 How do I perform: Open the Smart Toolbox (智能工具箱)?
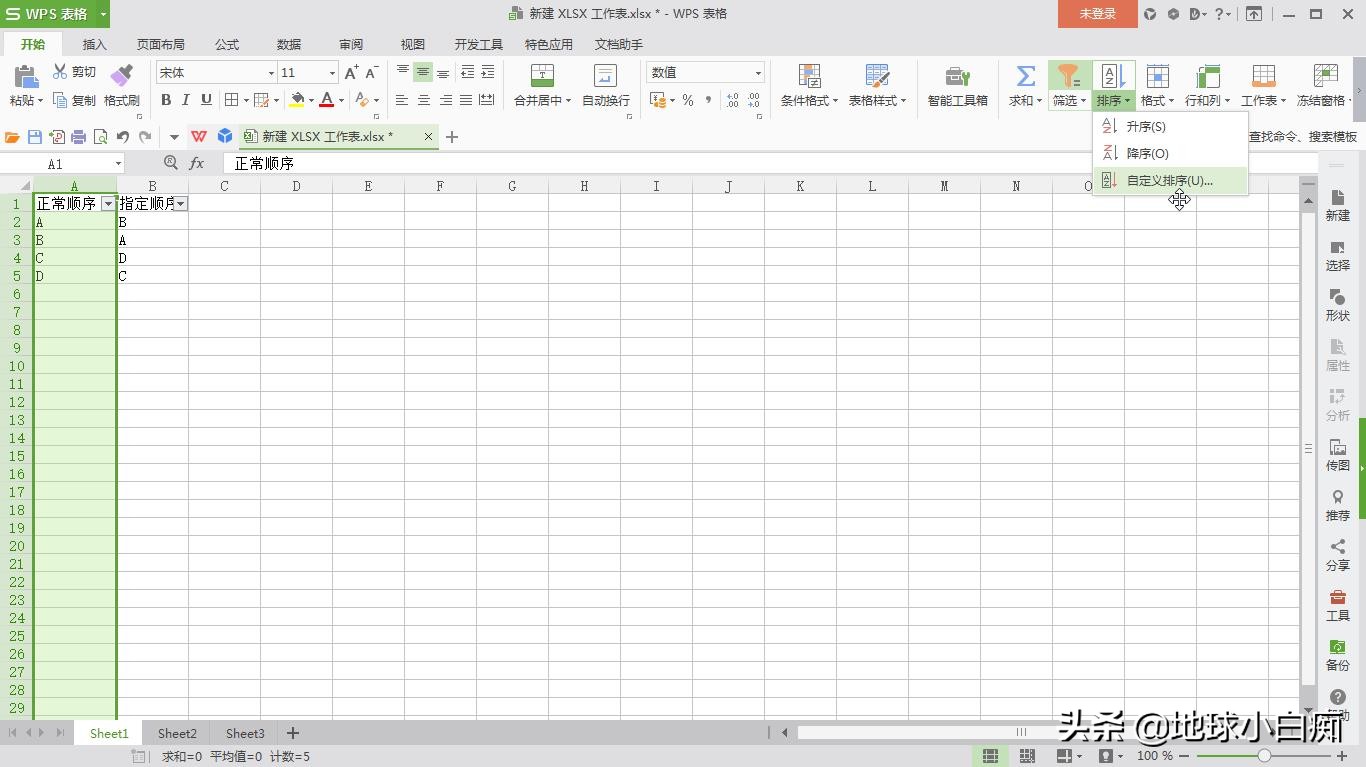pyautogui.click(x=957, y=86)
